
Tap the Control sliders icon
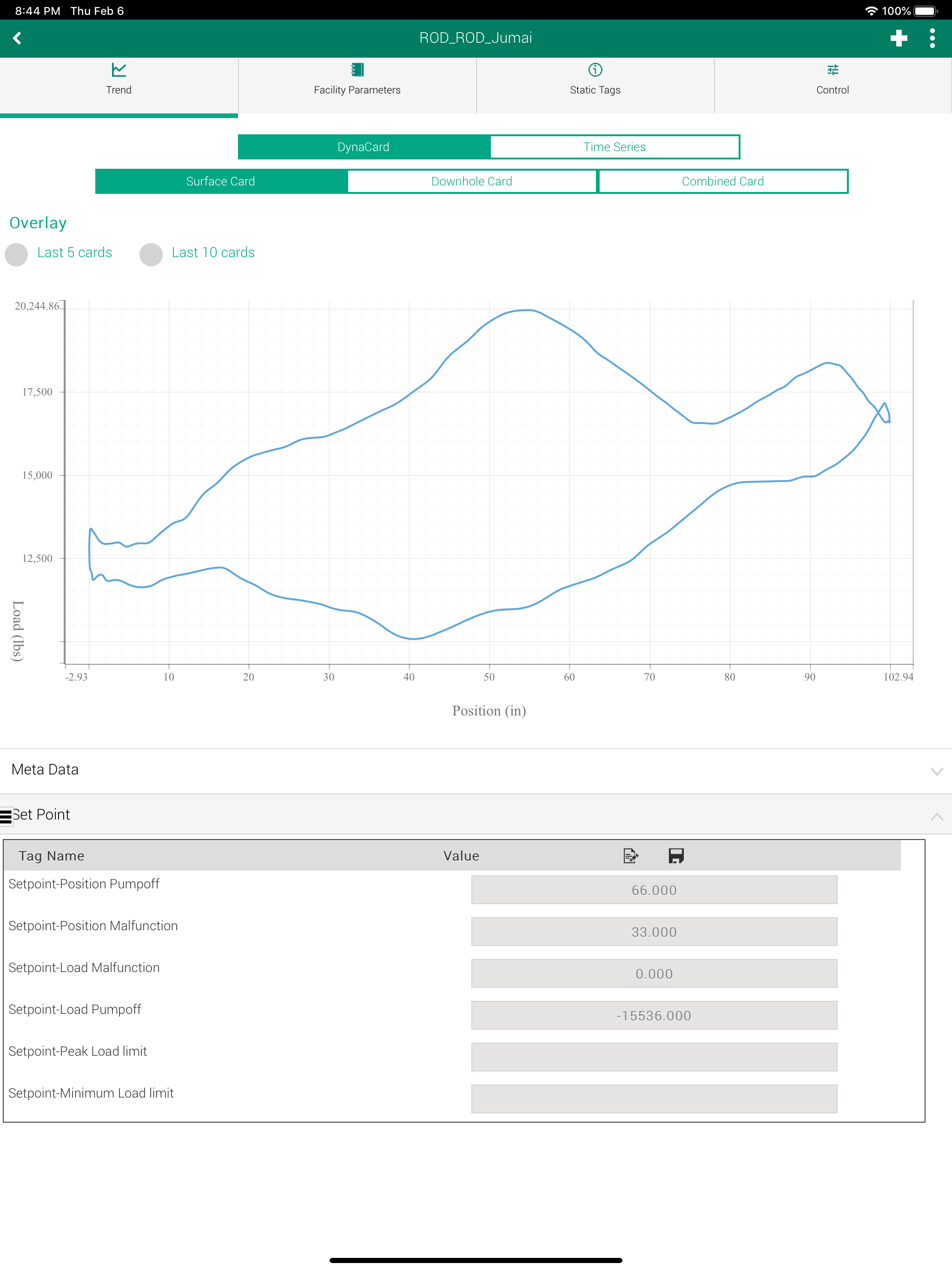[x=833, y=70]
